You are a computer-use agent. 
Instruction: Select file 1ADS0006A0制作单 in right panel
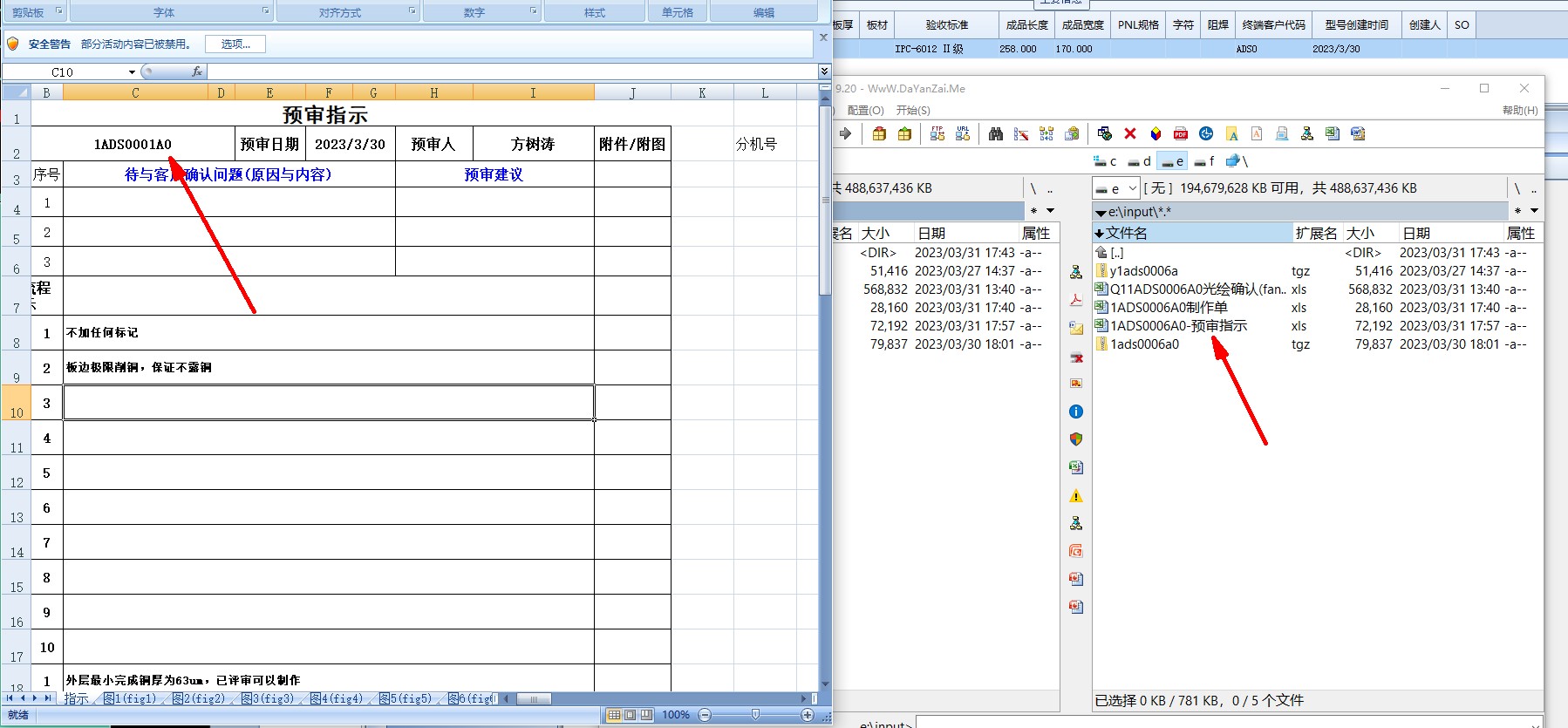point(1169,307)
